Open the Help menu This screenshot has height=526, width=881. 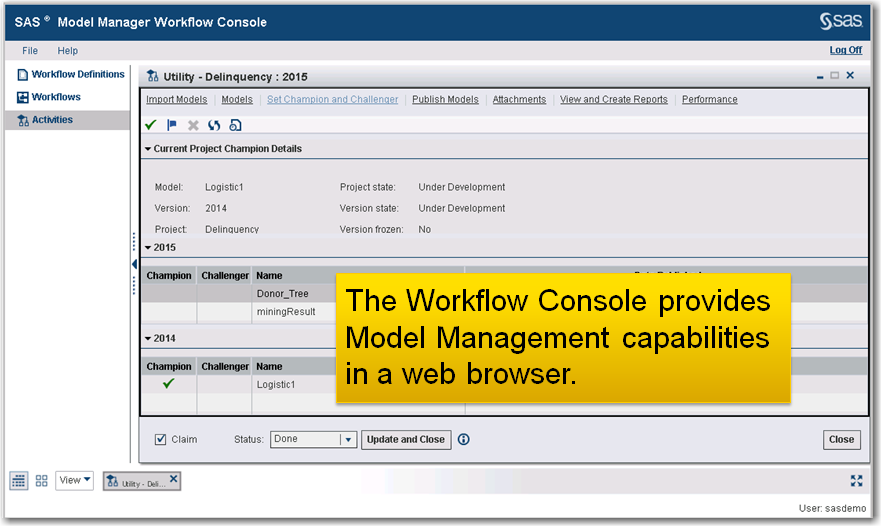[67, 51]
